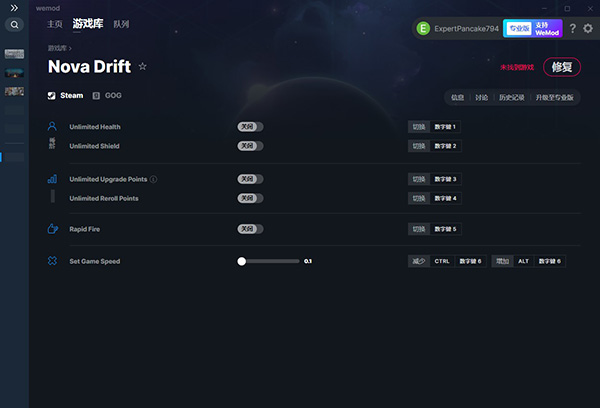Click the 升级至专业版 upgrade tab
Viewport: 600px width, 408px height.
tap(554, 98)
